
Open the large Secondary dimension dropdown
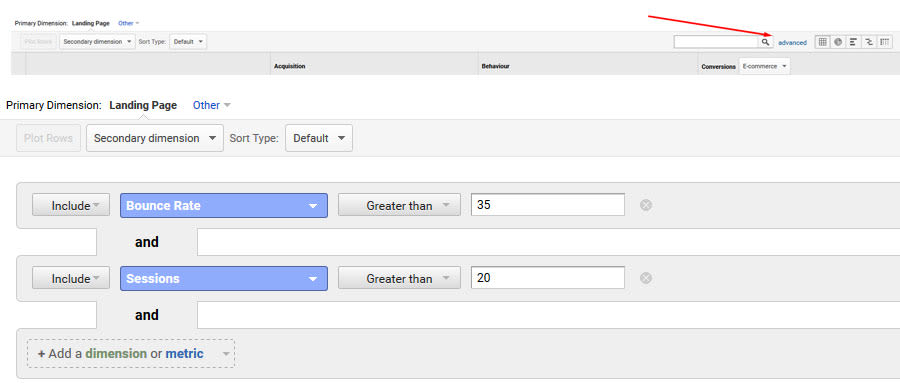click(155, 138)
